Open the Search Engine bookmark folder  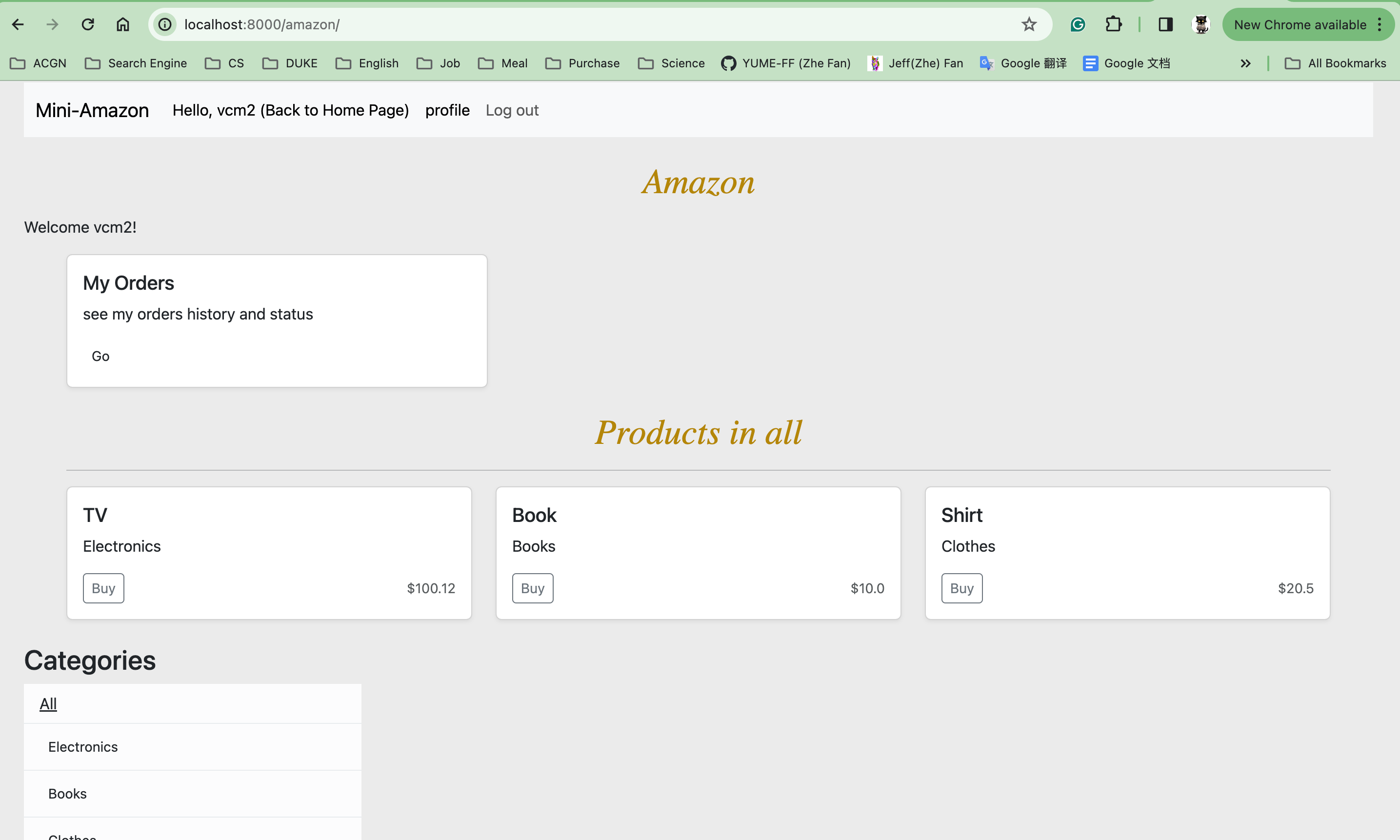tap(136, 63)
